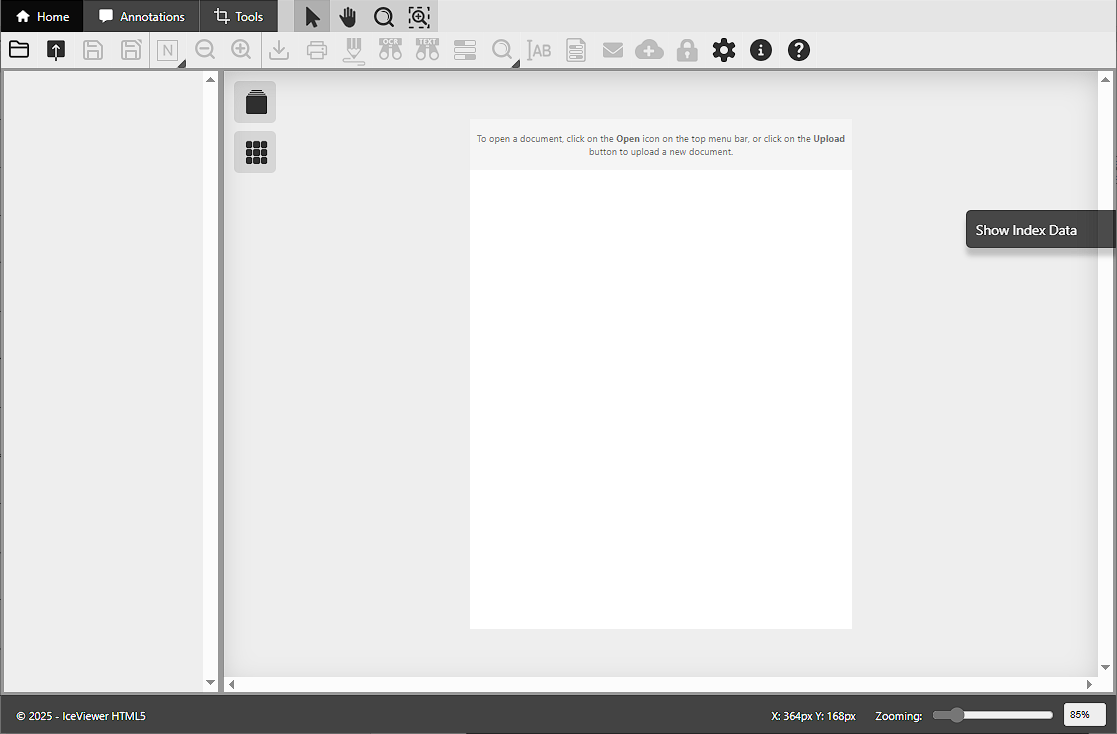This screenshot has width=1117, height=734.
Task: Select the pointer arrow tool
Action: click(x=312, y=17)
